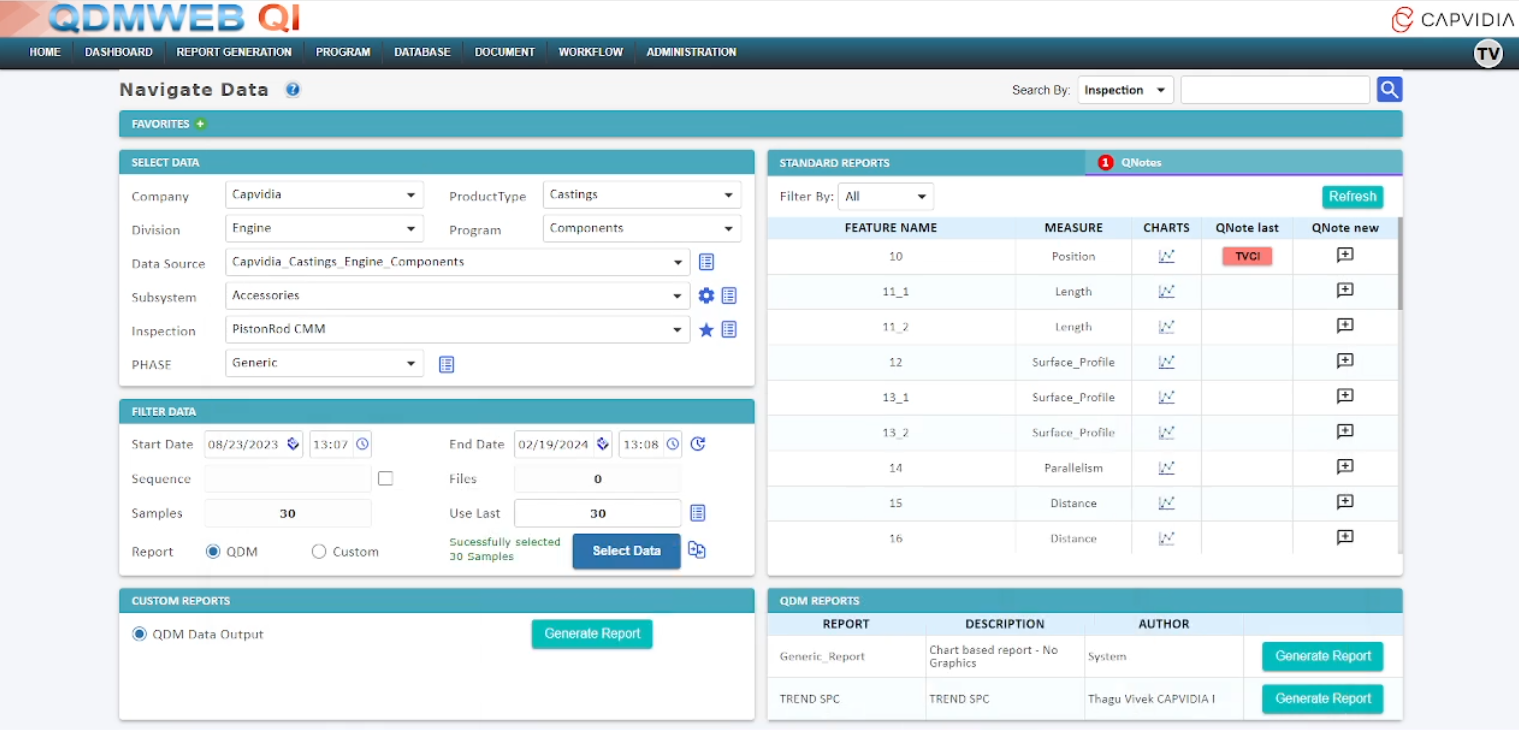The image size is (1519, 730).
Task: Generate the custom QDM Data Output report
Action: click(592, 634)
